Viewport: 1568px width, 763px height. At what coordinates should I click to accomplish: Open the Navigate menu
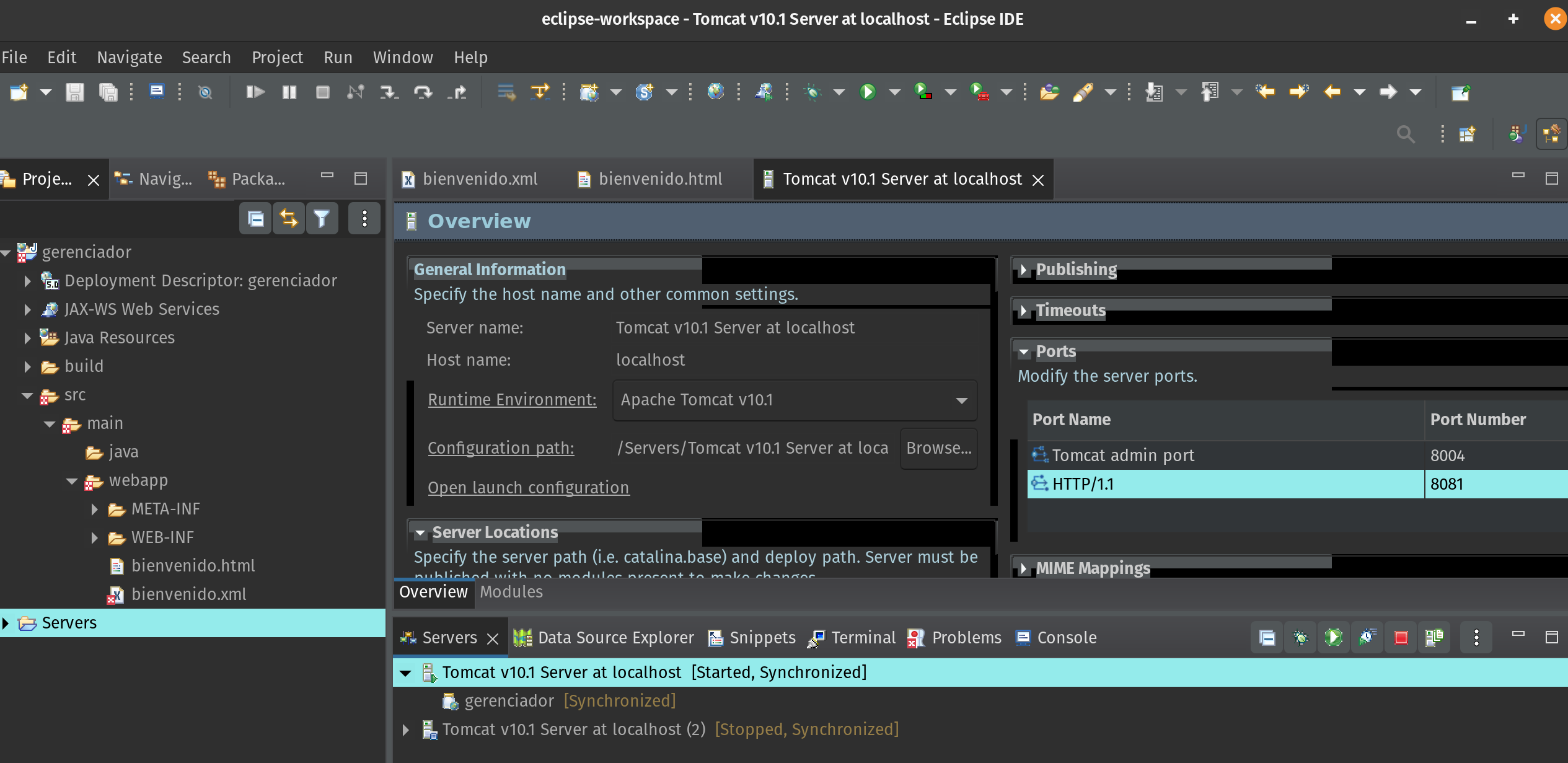(129, 58)
